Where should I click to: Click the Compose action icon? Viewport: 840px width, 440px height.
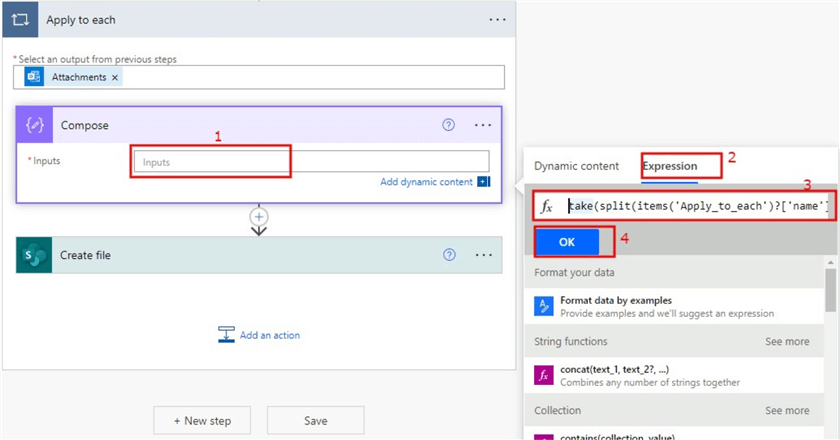34,125
